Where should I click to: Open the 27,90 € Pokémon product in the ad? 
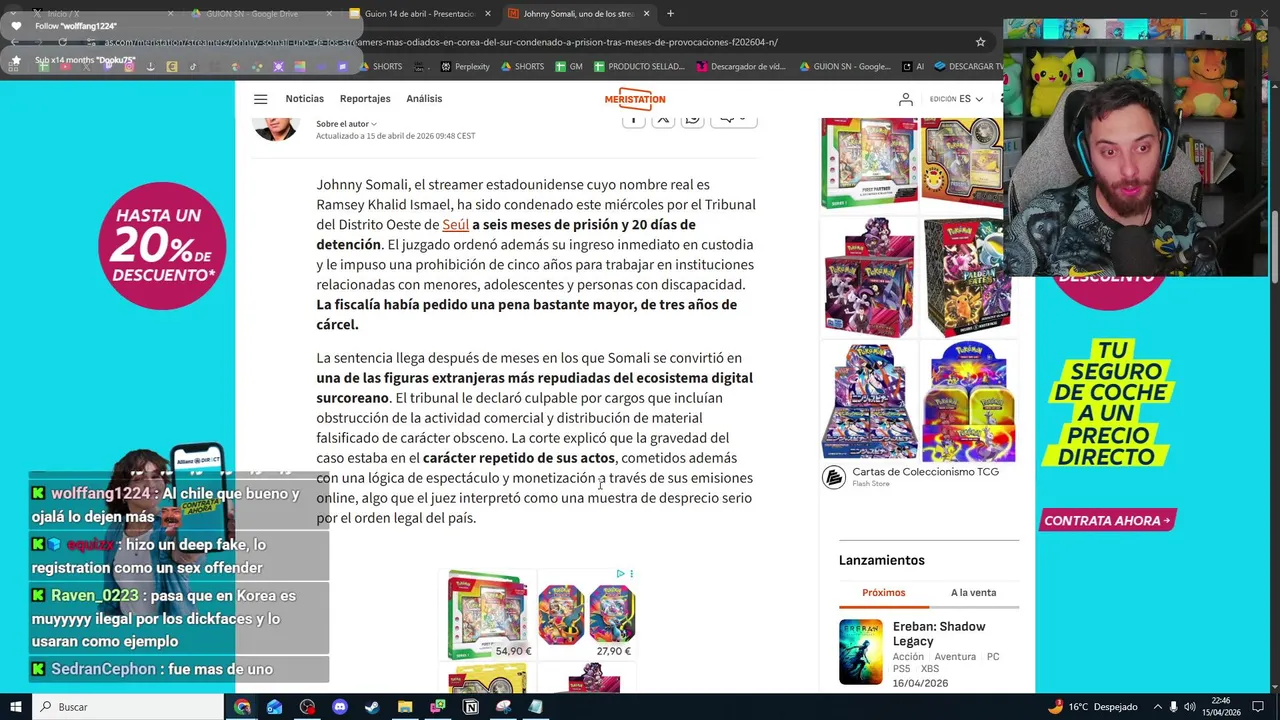click(x=587, y=615)
